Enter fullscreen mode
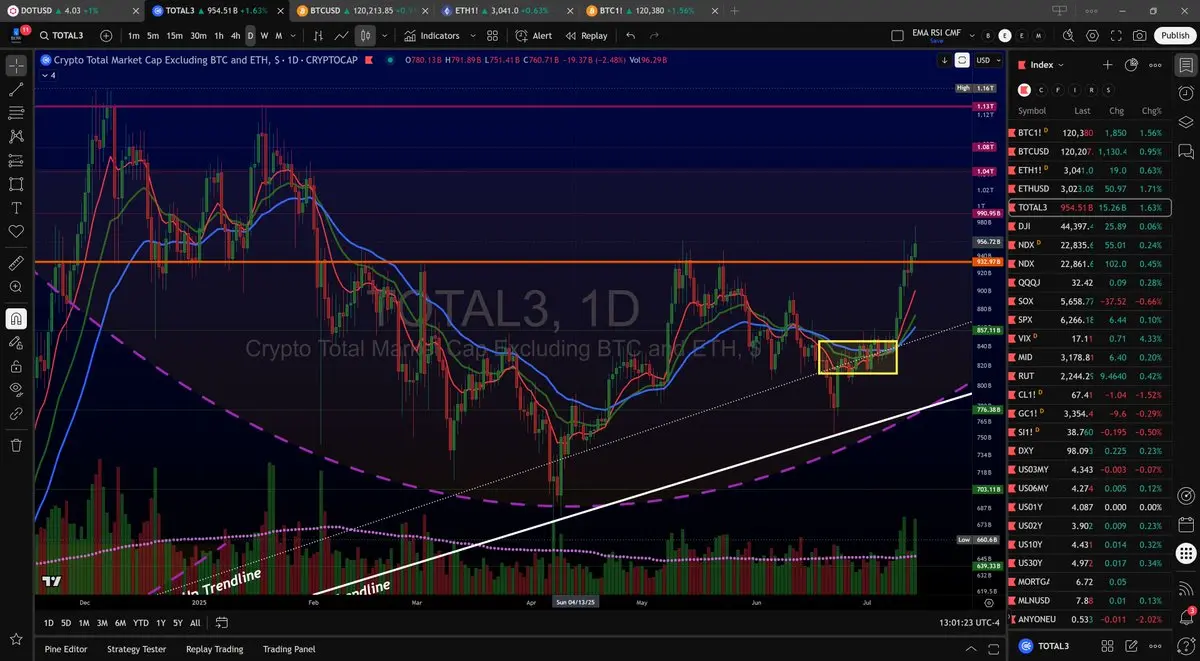 [1116, 35]
